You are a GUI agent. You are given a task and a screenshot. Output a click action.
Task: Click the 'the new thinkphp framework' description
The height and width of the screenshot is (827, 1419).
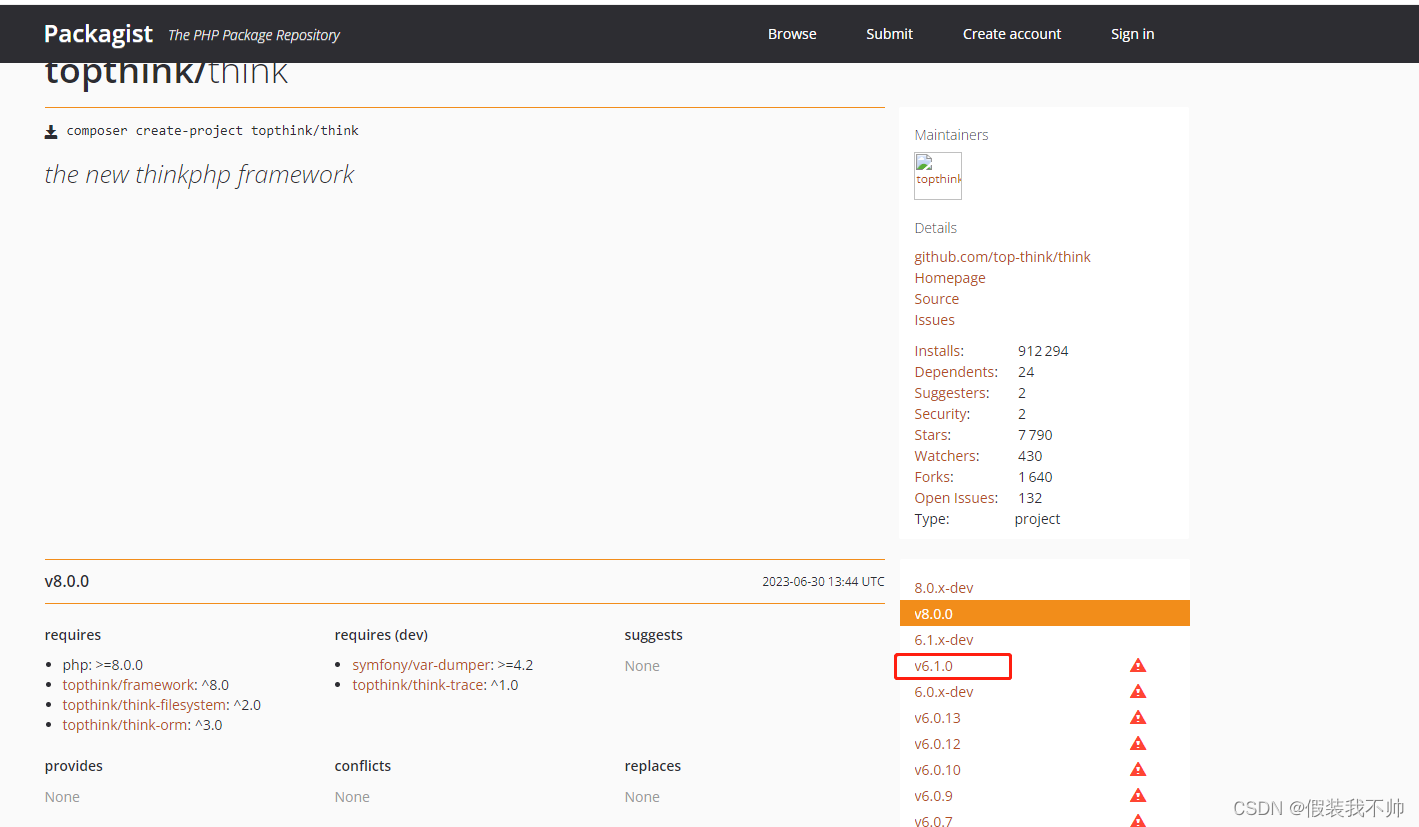pos(199,174)
